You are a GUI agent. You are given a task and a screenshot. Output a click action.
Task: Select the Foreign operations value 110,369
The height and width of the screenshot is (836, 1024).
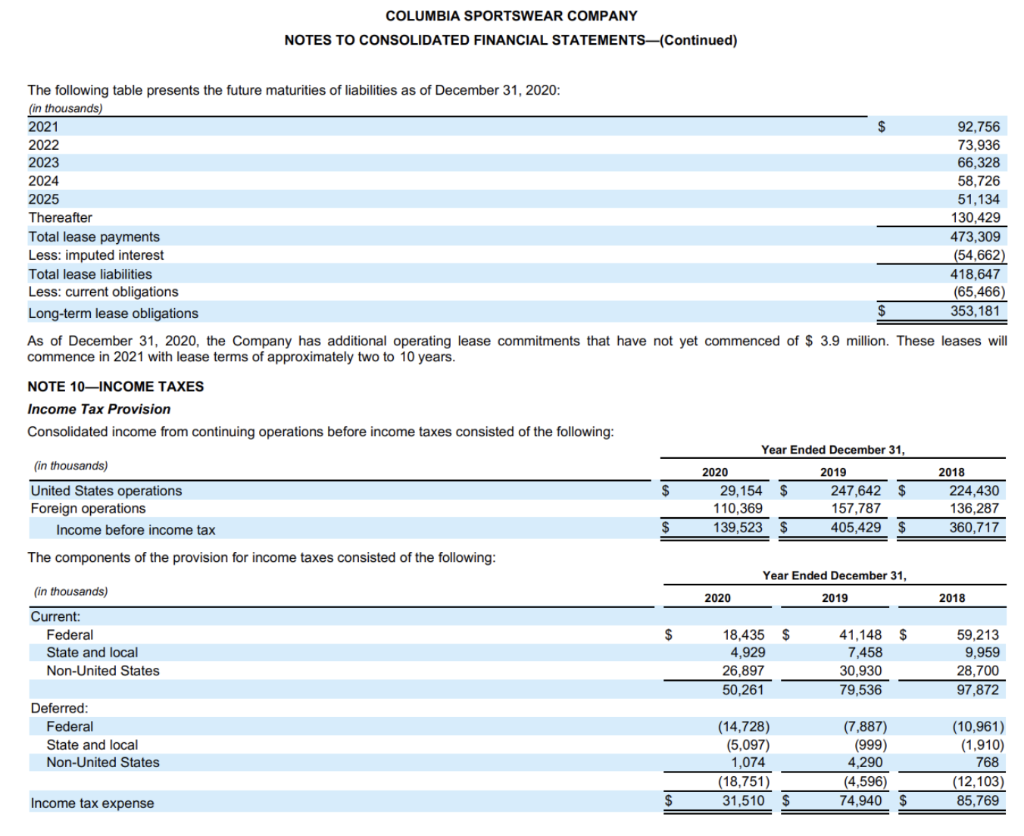(x=740, y=509)
